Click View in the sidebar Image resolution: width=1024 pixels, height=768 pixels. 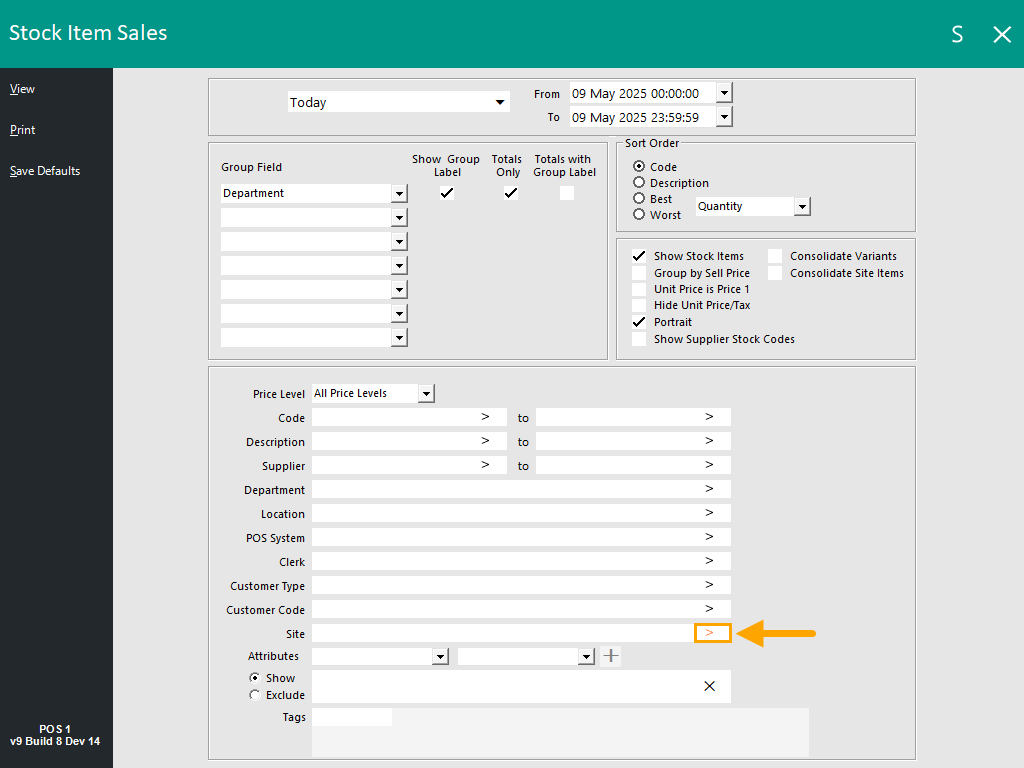click(x=22, y=89)
